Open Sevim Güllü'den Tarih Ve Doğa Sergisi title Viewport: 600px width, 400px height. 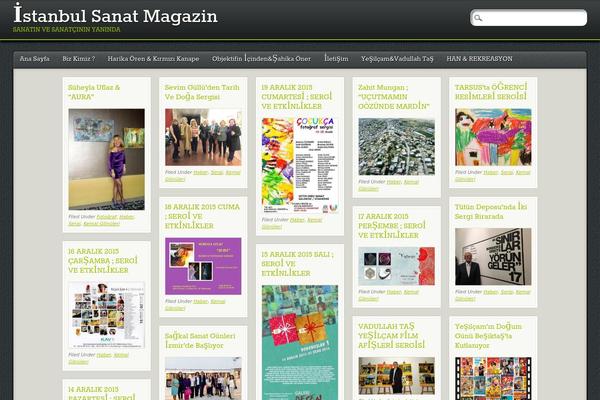202,92
